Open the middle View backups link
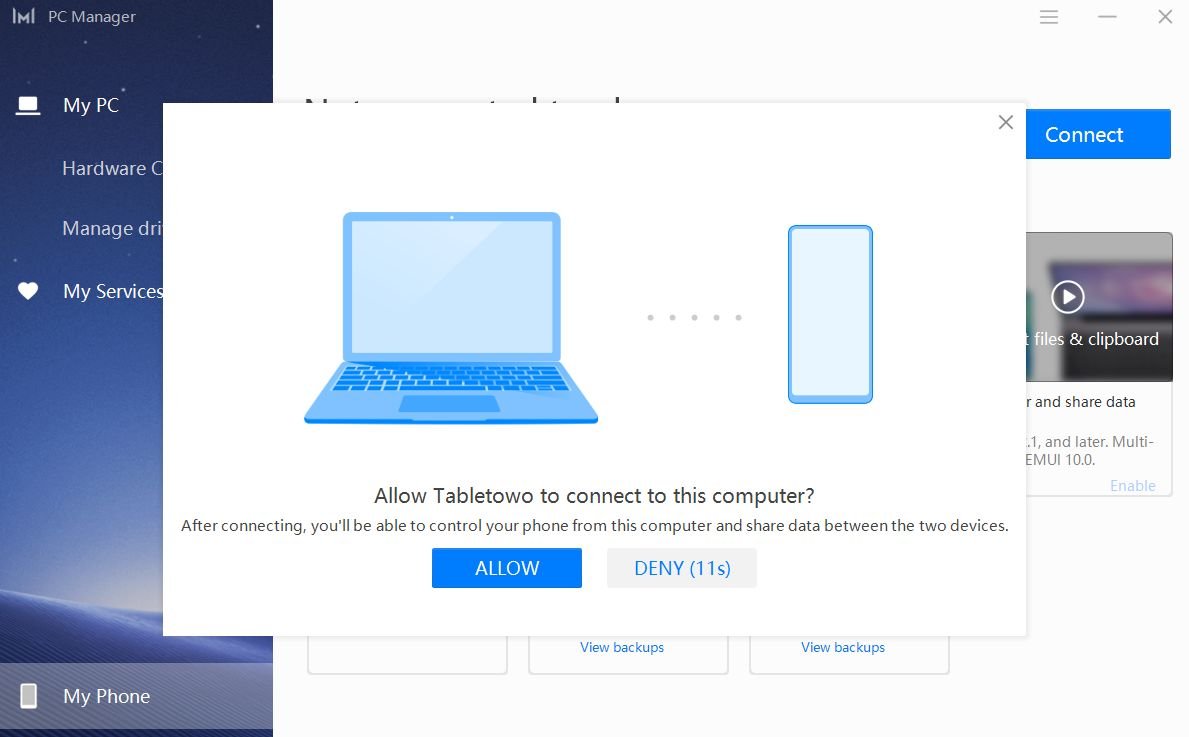Screen dimensions: 1189x737 click(622, 647)
